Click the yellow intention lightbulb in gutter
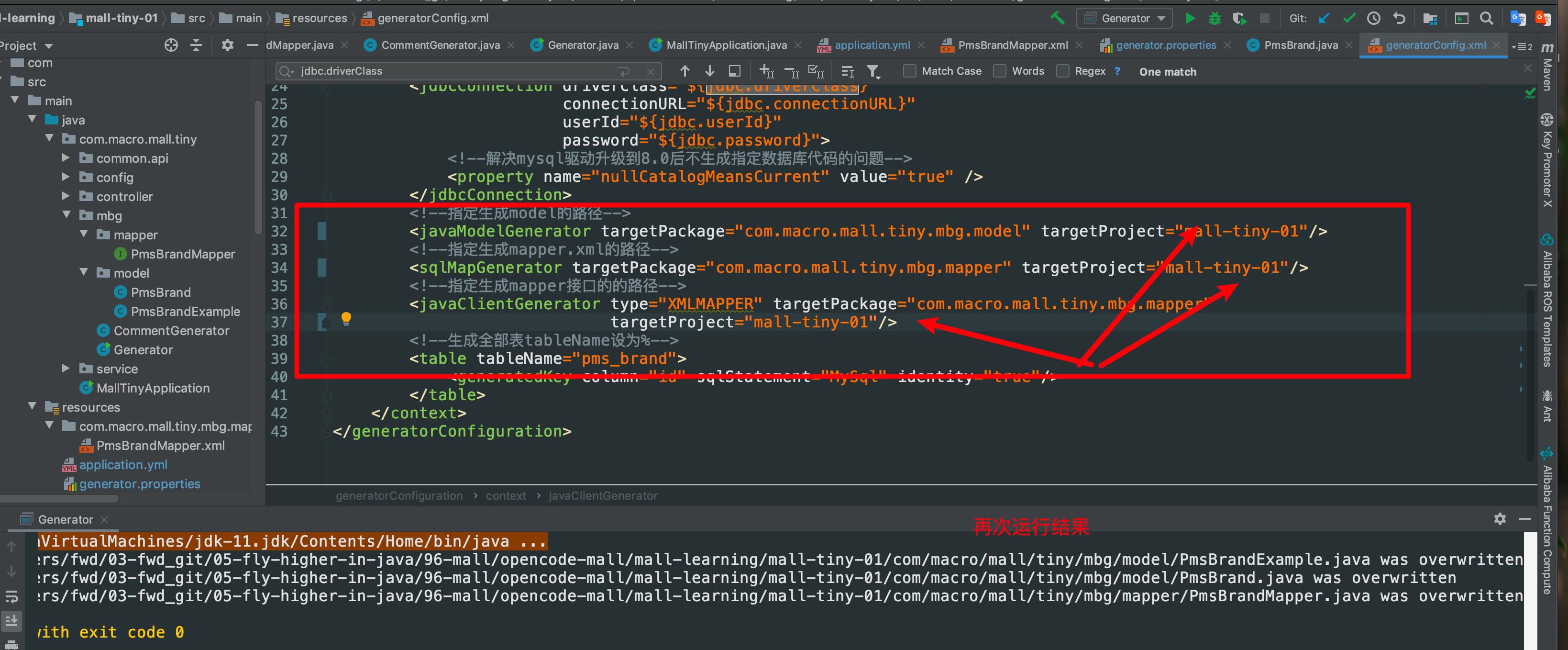1568x650 pixels. 346,318
